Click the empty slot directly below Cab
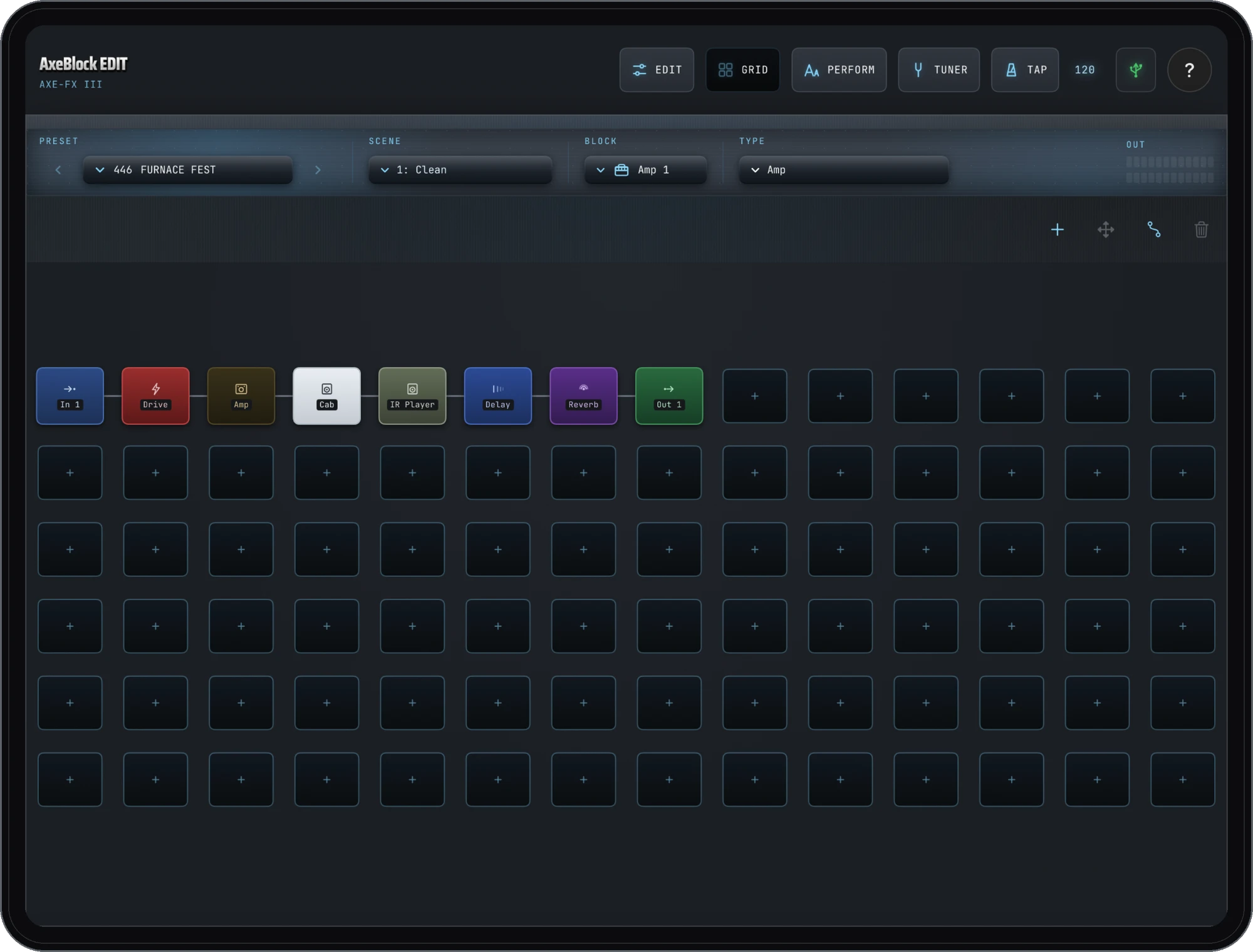Screen dimensions: 1253x952 (326, 473)
